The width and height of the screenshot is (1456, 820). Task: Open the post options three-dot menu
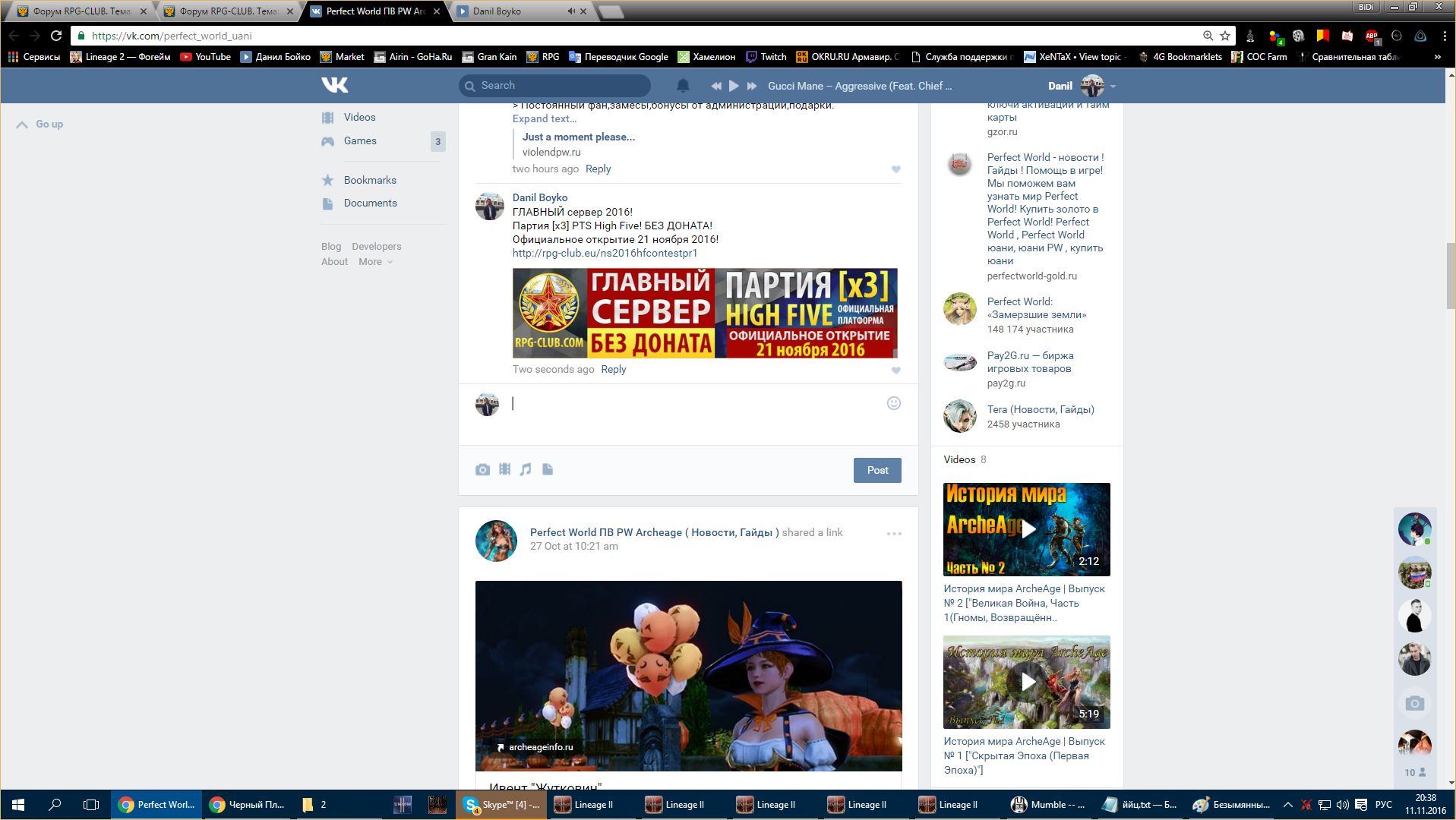tap(894, 534)
